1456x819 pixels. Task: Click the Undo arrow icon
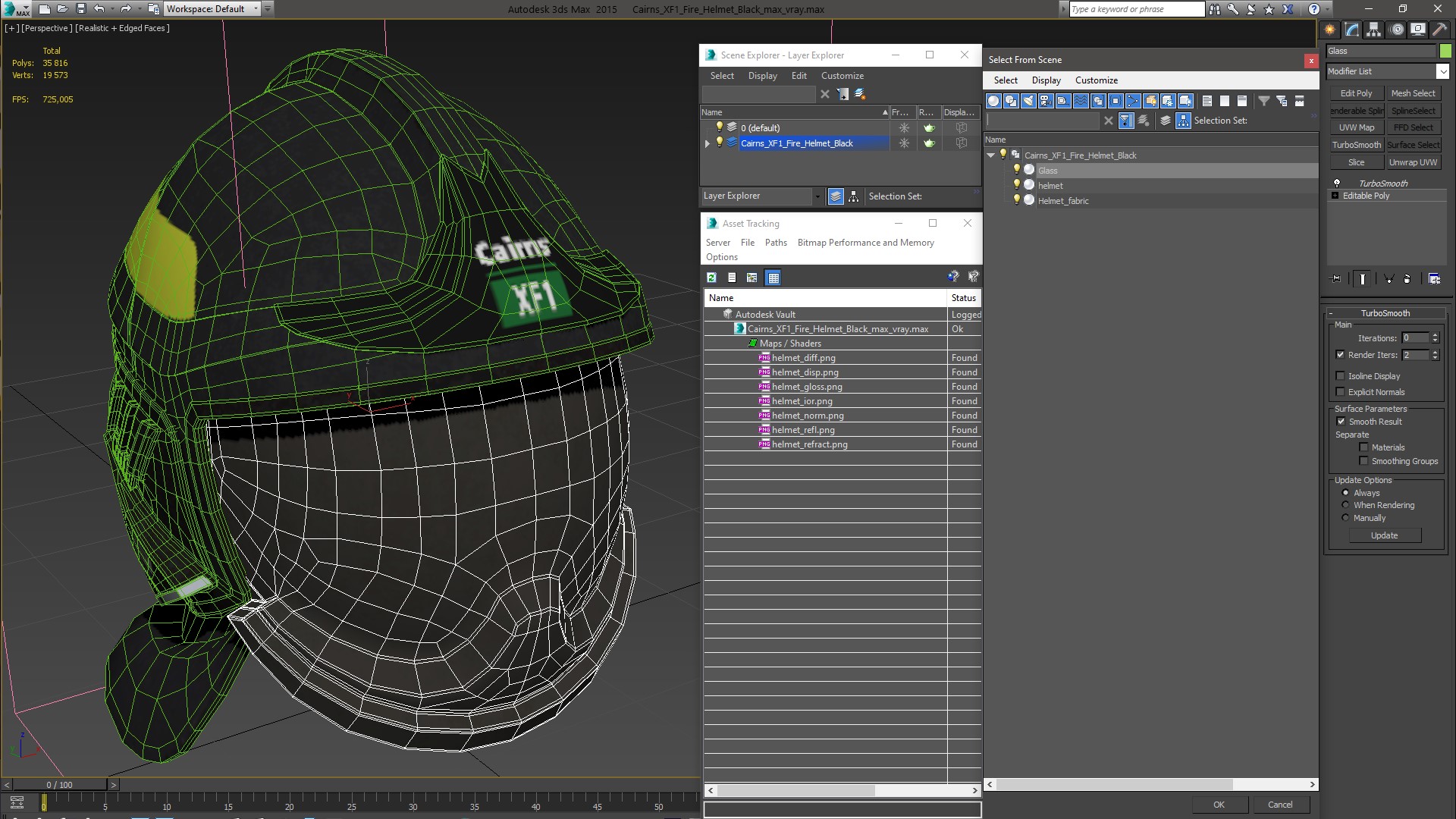[99, 9]
